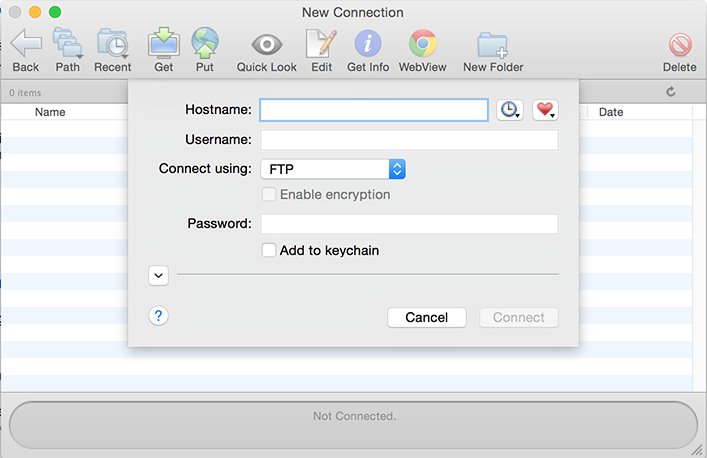Enable the Add to keychain checkbox

268,250
